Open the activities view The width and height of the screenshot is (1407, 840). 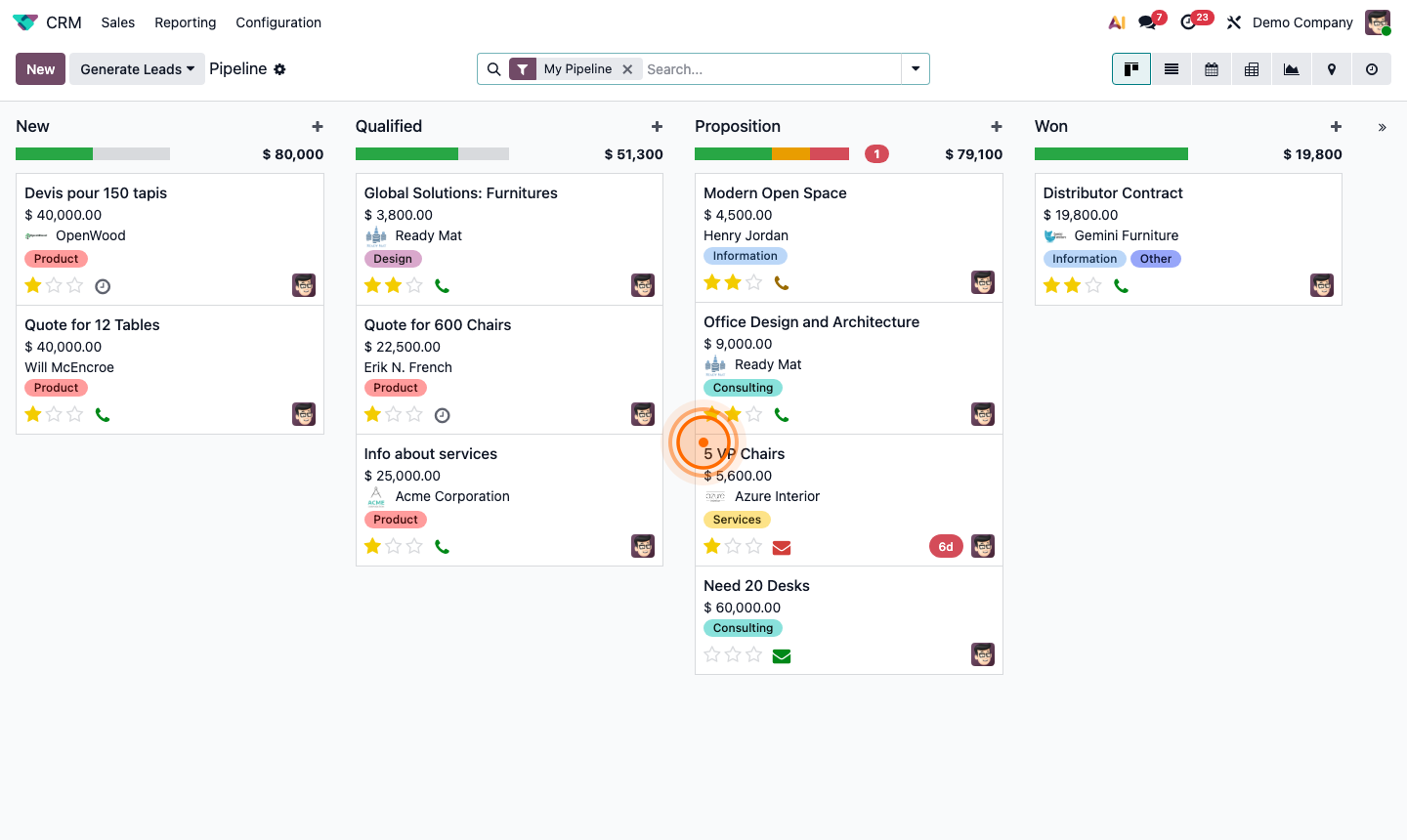click(1371, 69)
